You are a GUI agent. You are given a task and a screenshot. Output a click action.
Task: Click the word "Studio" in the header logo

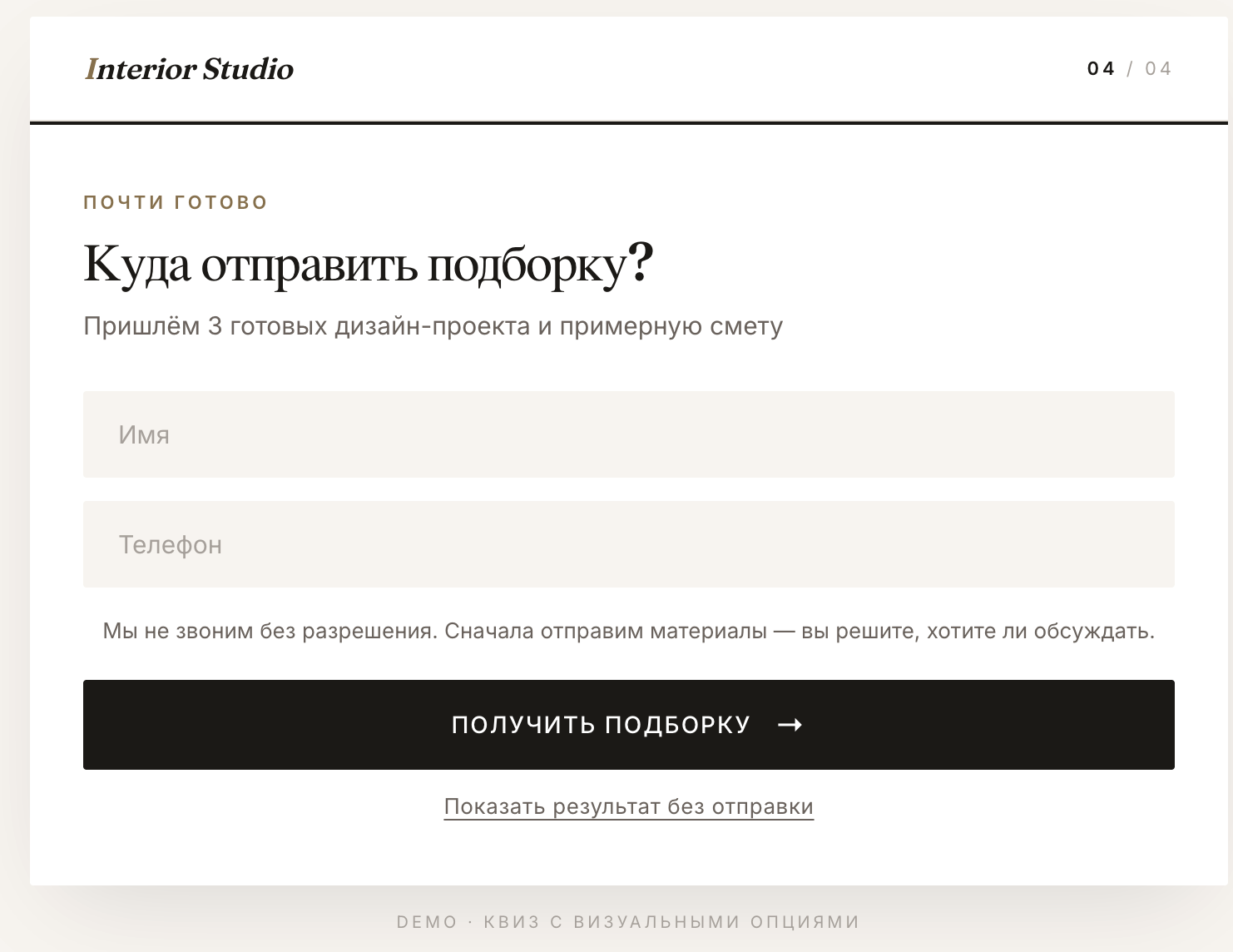250,70
